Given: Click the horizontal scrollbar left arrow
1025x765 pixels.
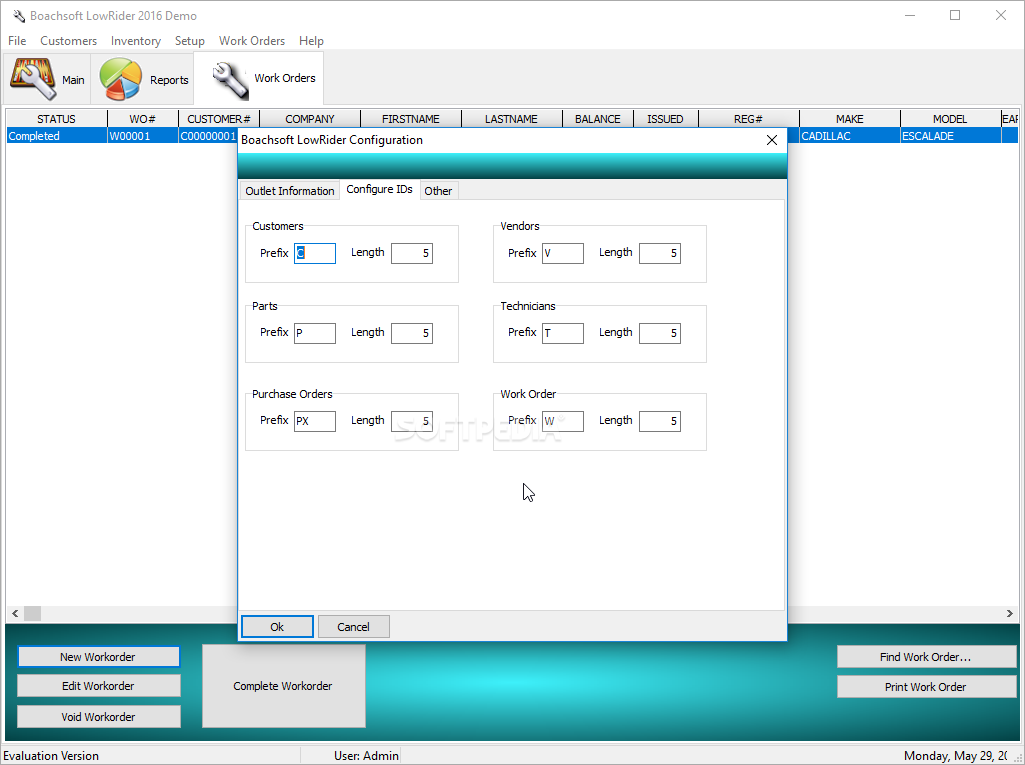Looking at the screenshot, I should pos(14,613).
